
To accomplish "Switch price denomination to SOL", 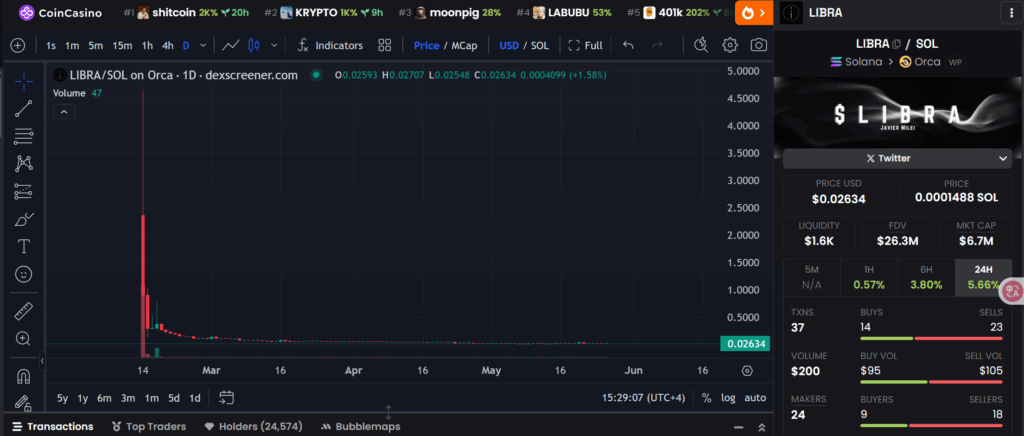I will point(540,46).
